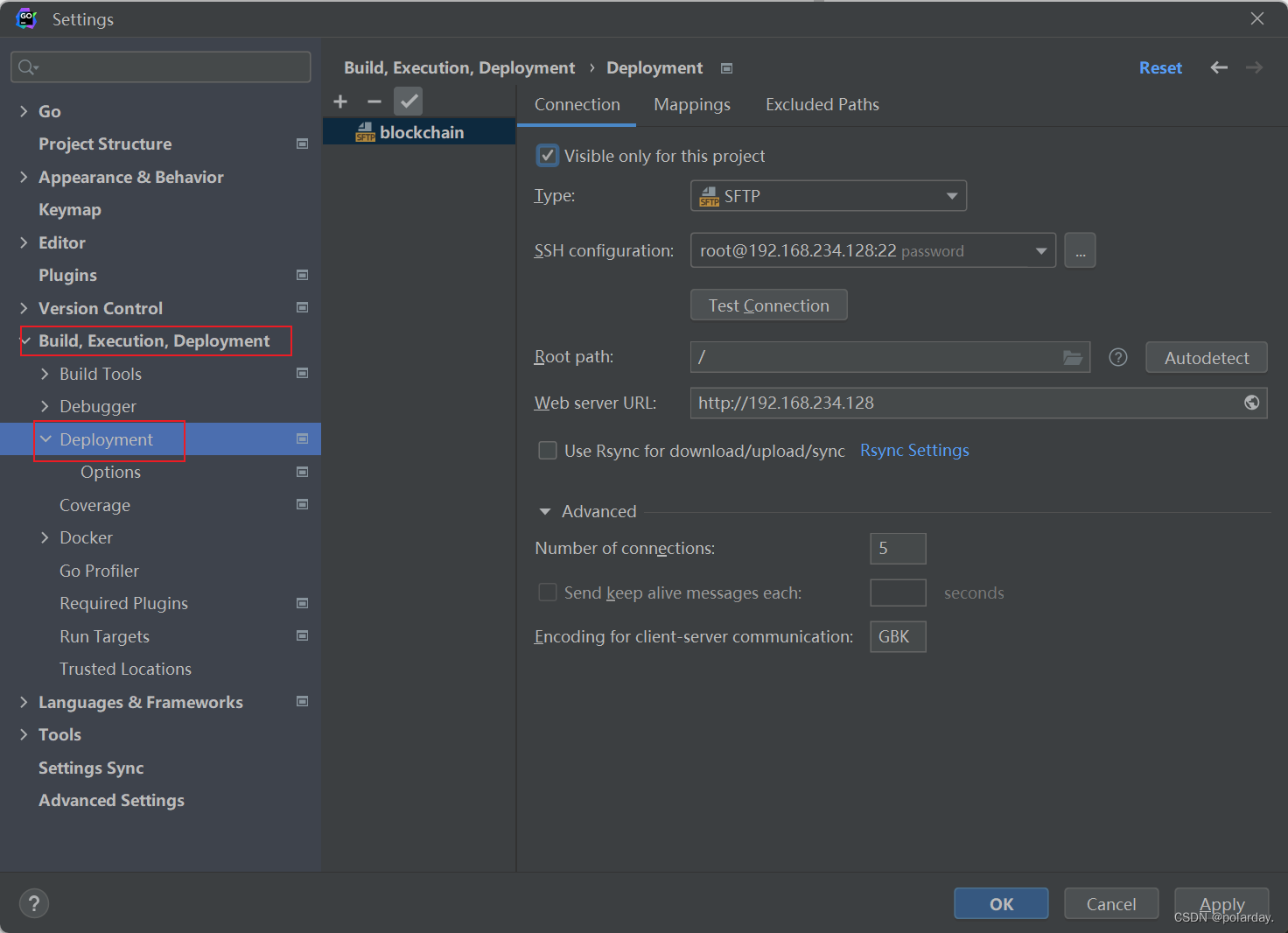
Task: Click Number of connections field
Action: click(x=898, y=549)
